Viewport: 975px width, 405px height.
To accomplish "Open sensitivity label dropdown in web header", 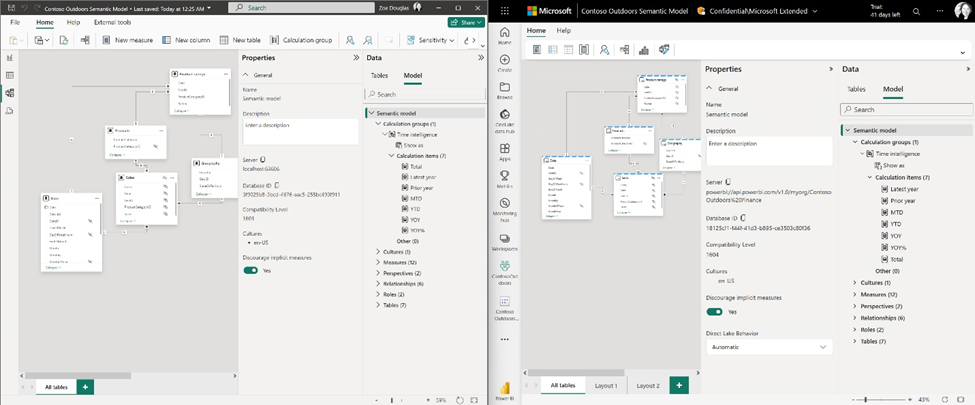I will 815,11.
